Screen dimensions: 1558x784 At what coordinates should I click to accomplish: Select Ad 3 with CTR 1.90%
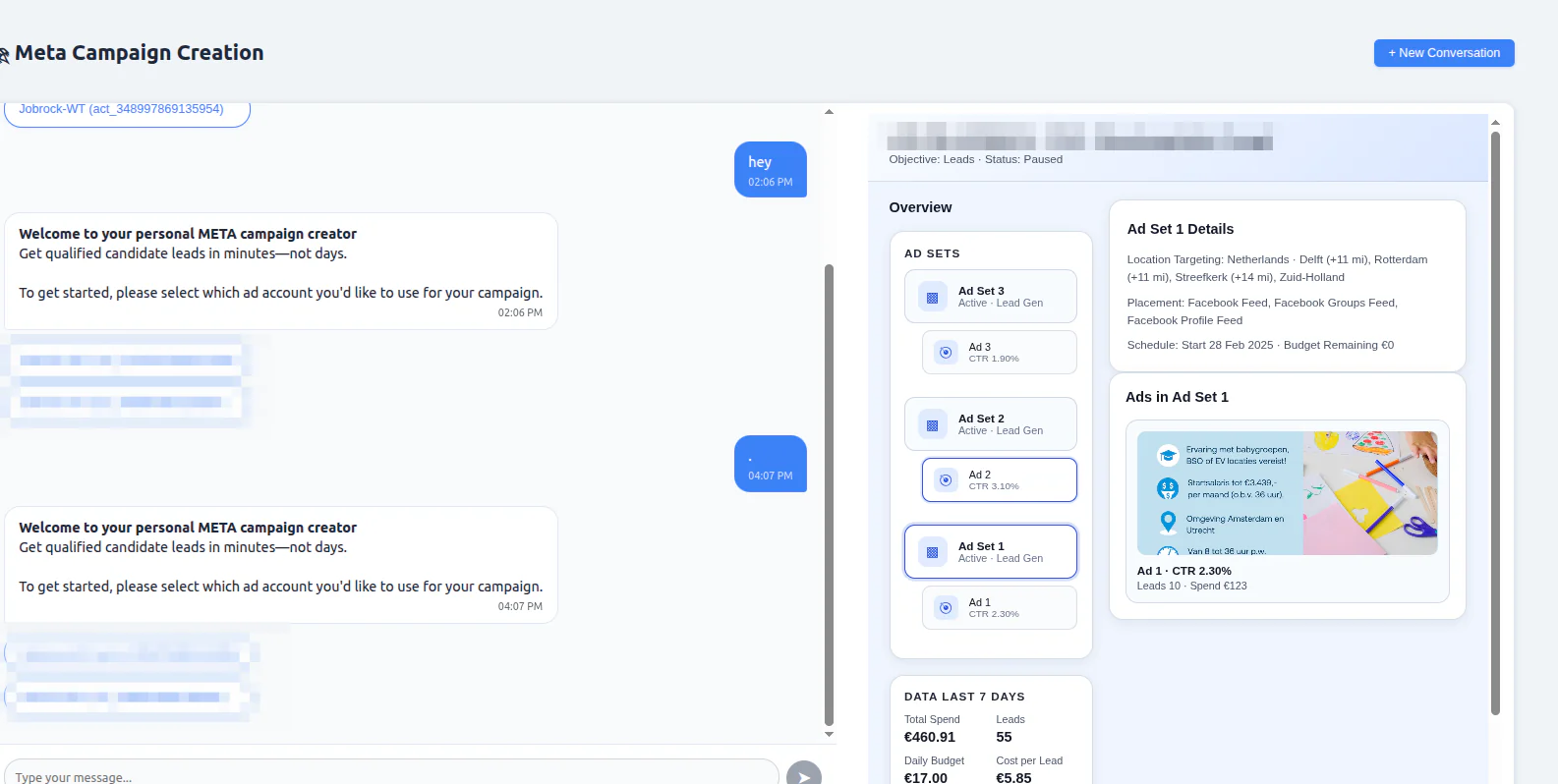click(999, 353)
